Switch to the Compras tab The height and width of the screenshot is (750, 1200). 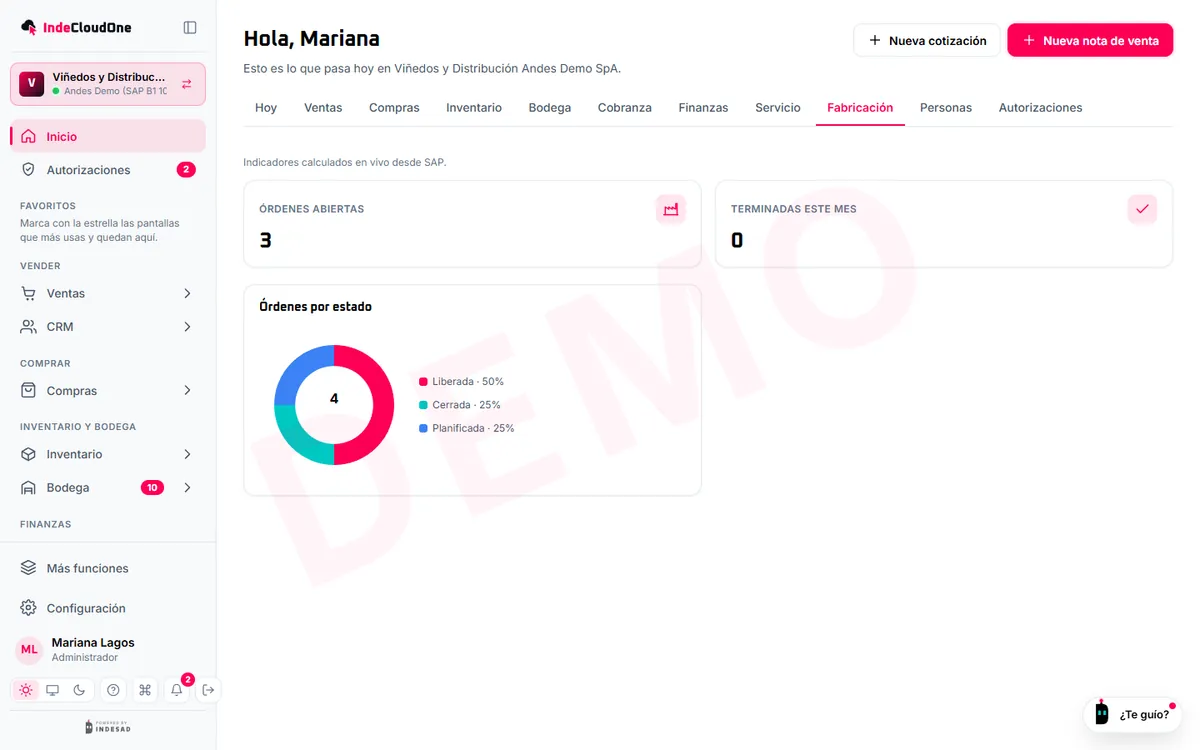click(x=394, y=107)
